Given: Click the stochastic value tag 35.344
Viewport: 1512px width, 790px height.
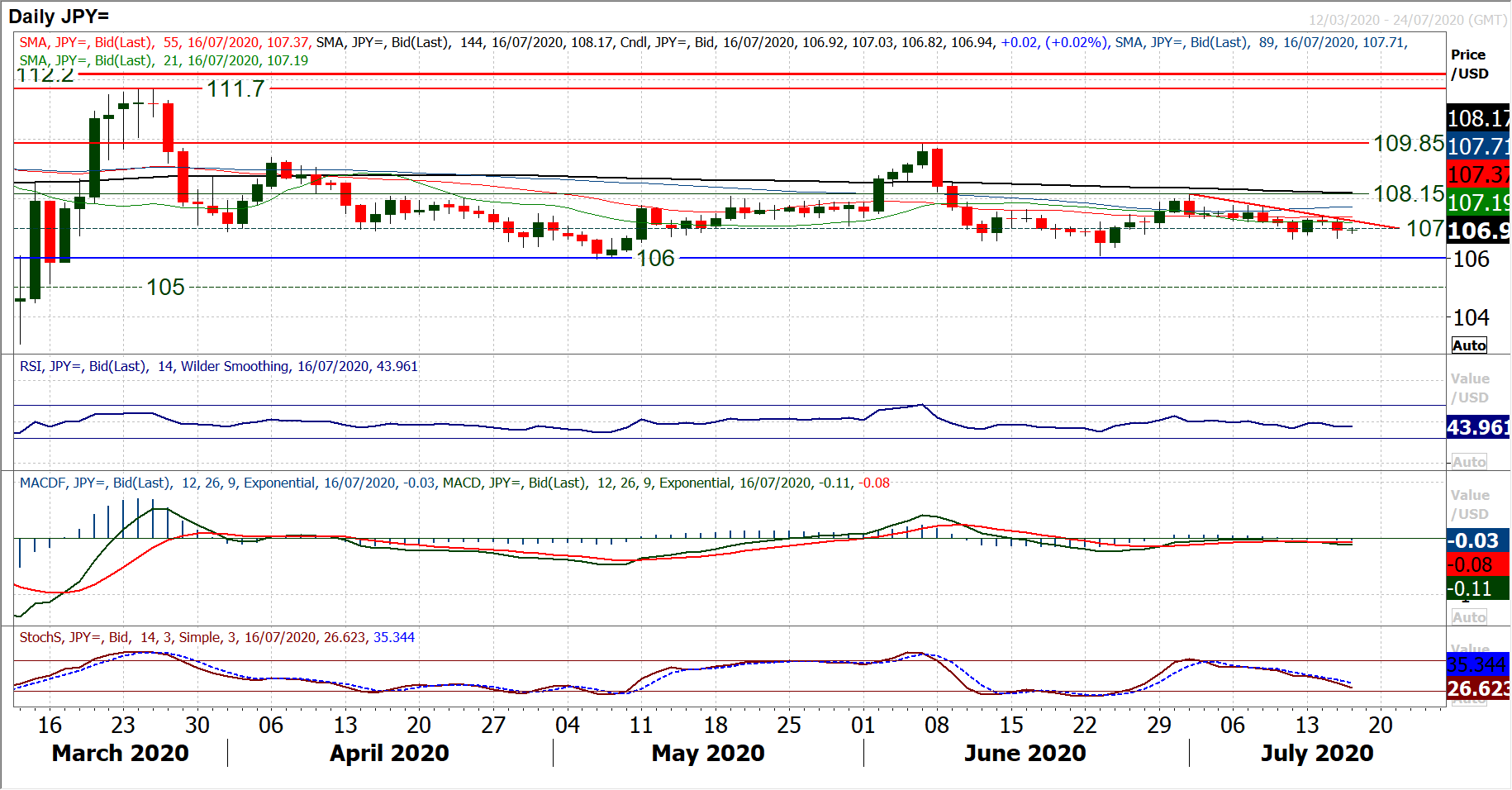Looking at the screenshot, I should (1478, 664).
